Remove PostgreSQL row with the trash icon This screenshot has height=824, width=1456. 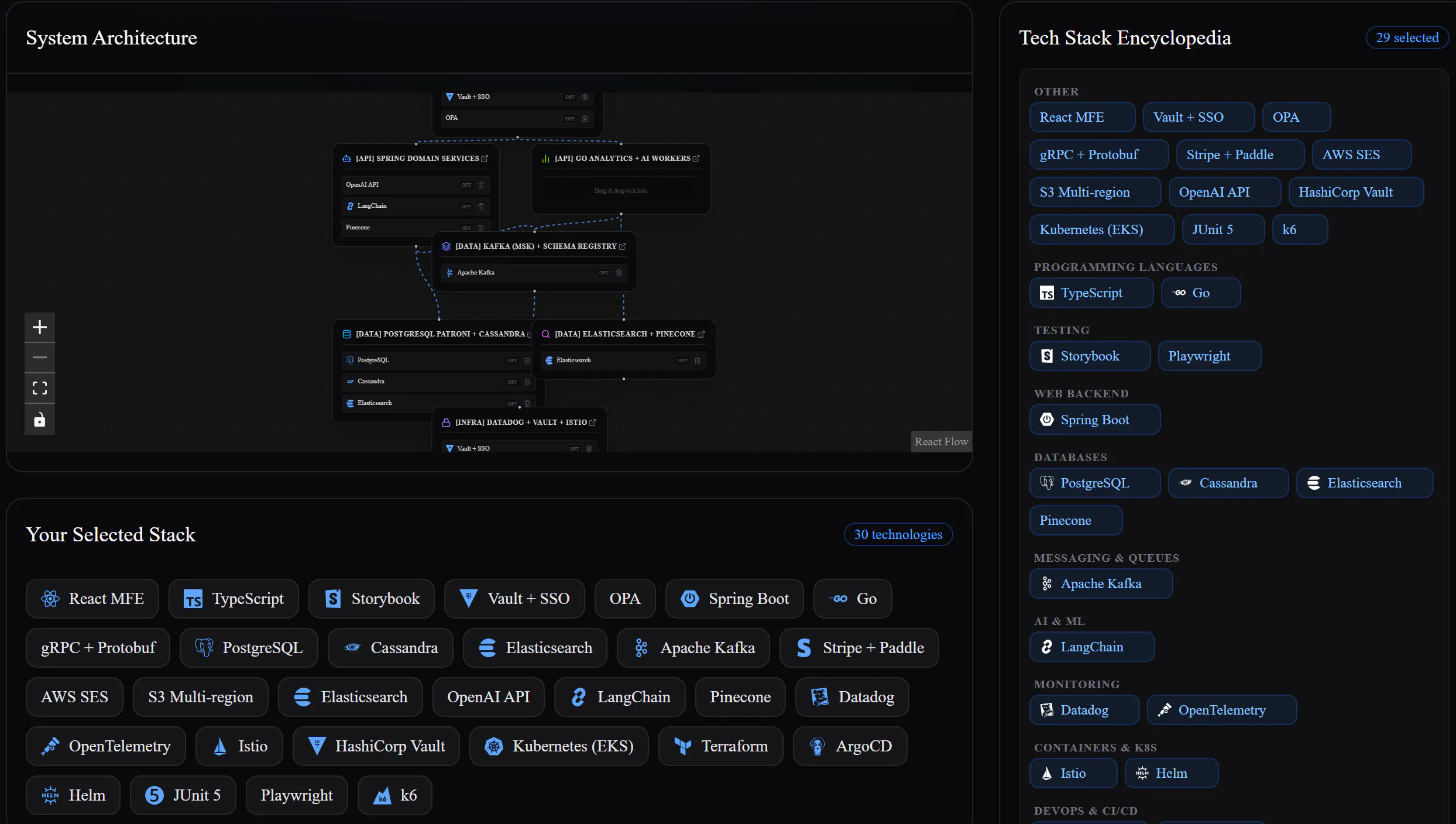pos(527,360)
